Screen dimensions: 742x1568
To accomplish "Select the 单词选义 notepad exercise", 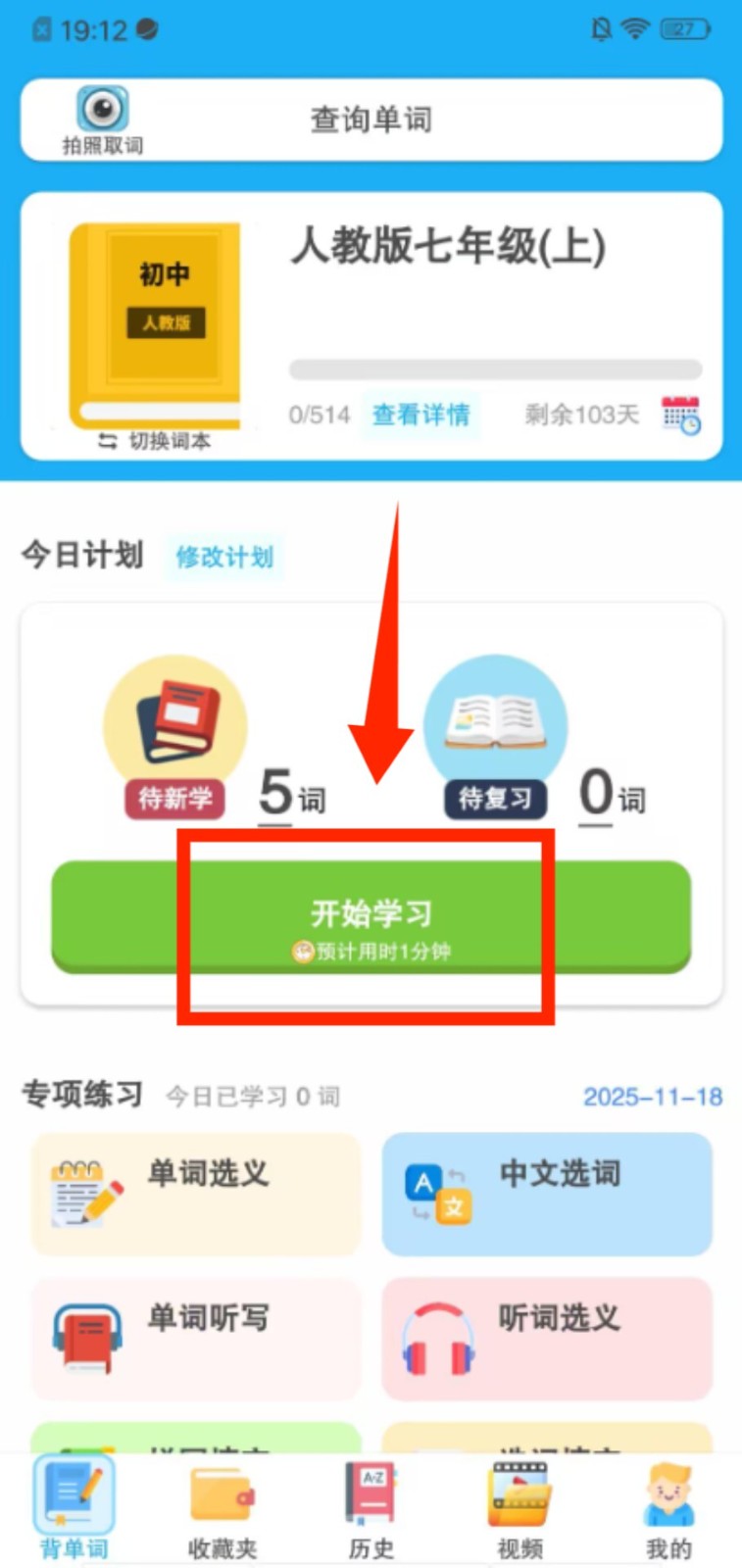I will point(196,1194).
